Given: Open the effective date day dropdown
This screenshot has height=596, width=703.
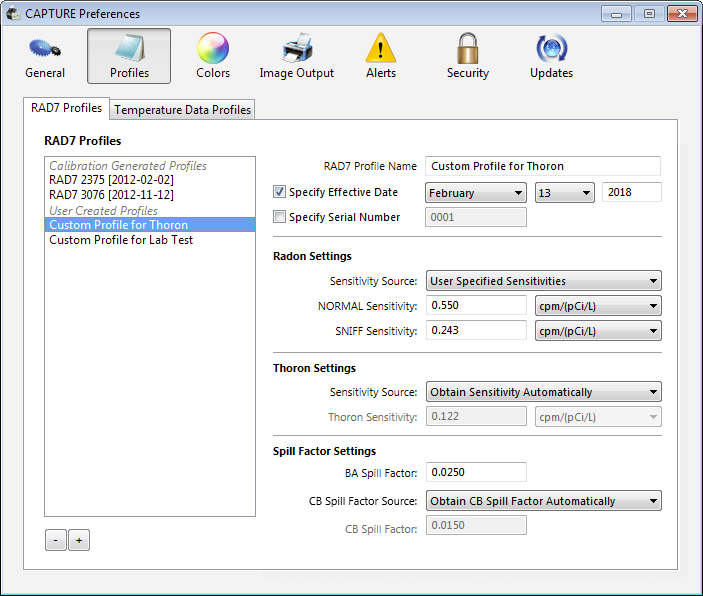Looking at the screenshot, I should [x=564, y=193].
